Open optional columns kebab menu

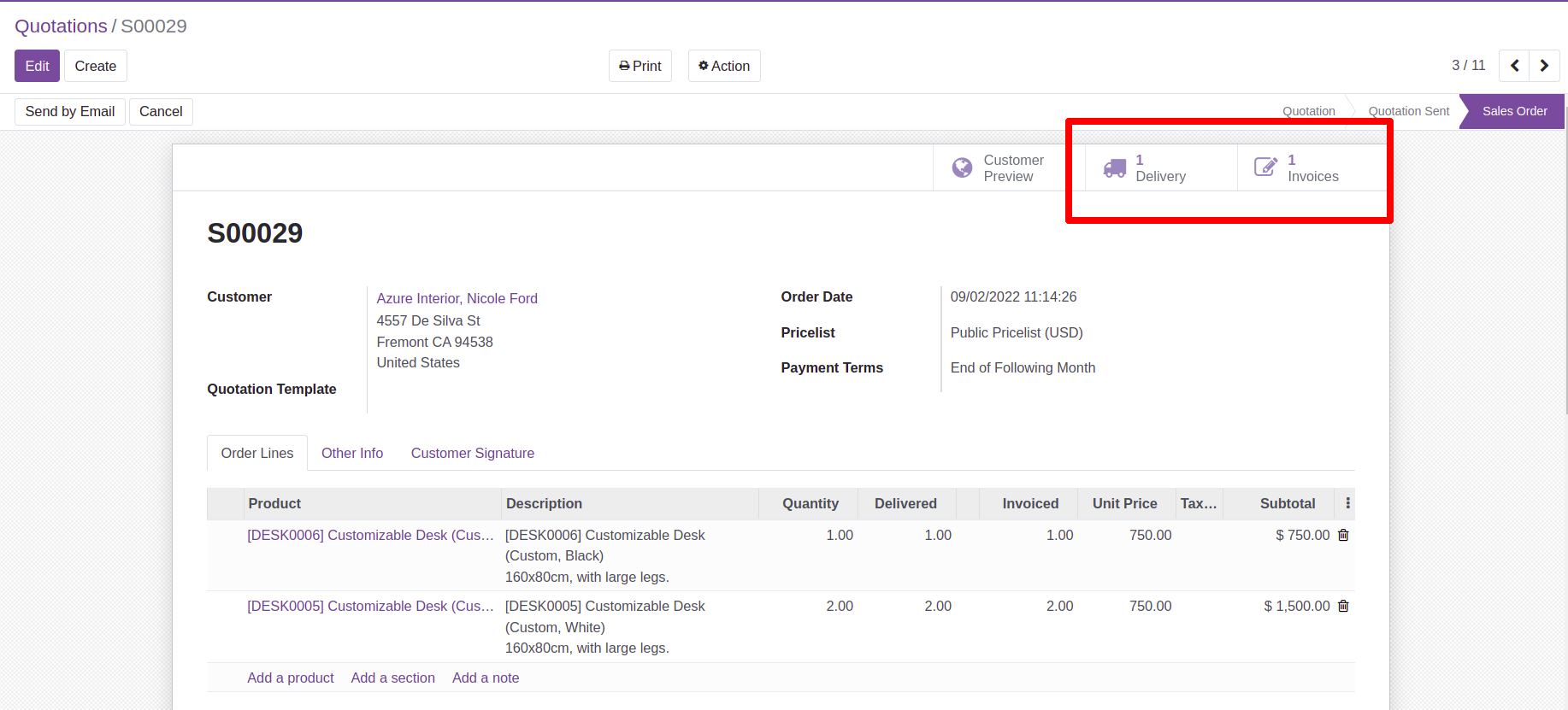1347,503
